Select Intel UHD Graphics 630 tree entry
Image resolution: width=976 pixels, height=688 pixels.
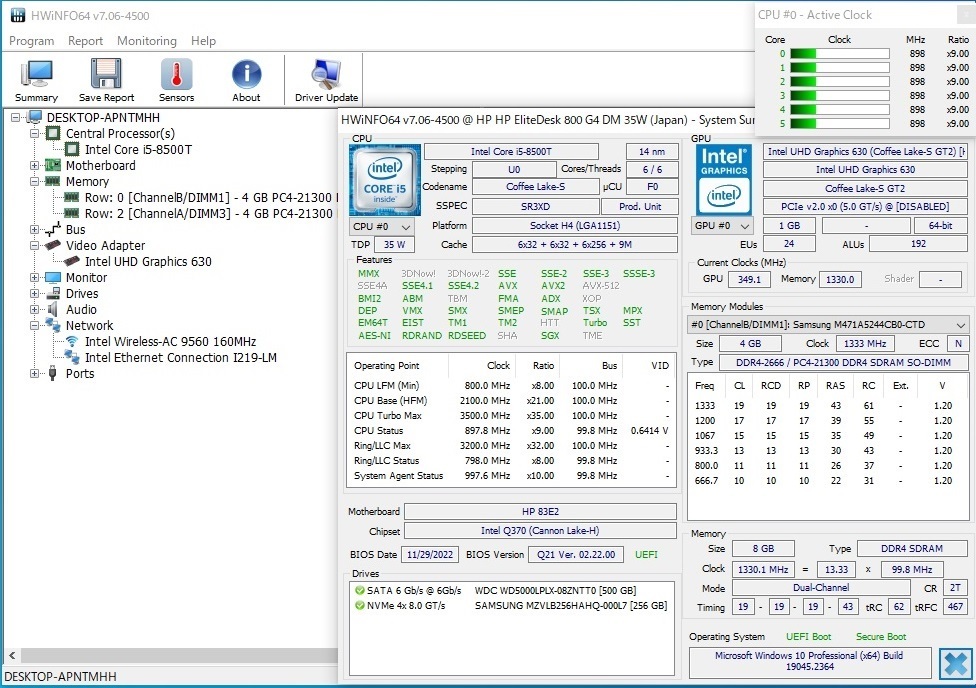[148, 262]
